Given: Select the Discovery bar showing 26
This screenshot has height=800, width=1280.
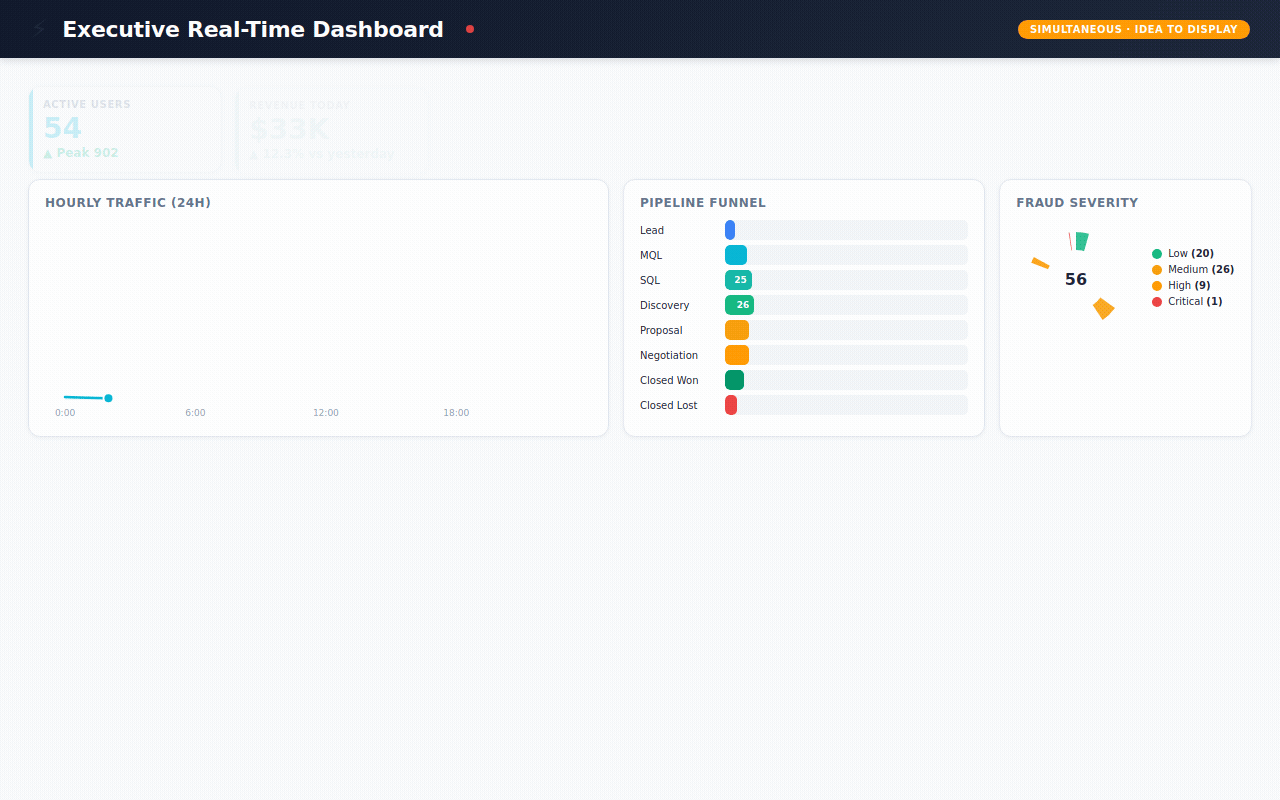Looking at the screenshot, I should (739, 305).
